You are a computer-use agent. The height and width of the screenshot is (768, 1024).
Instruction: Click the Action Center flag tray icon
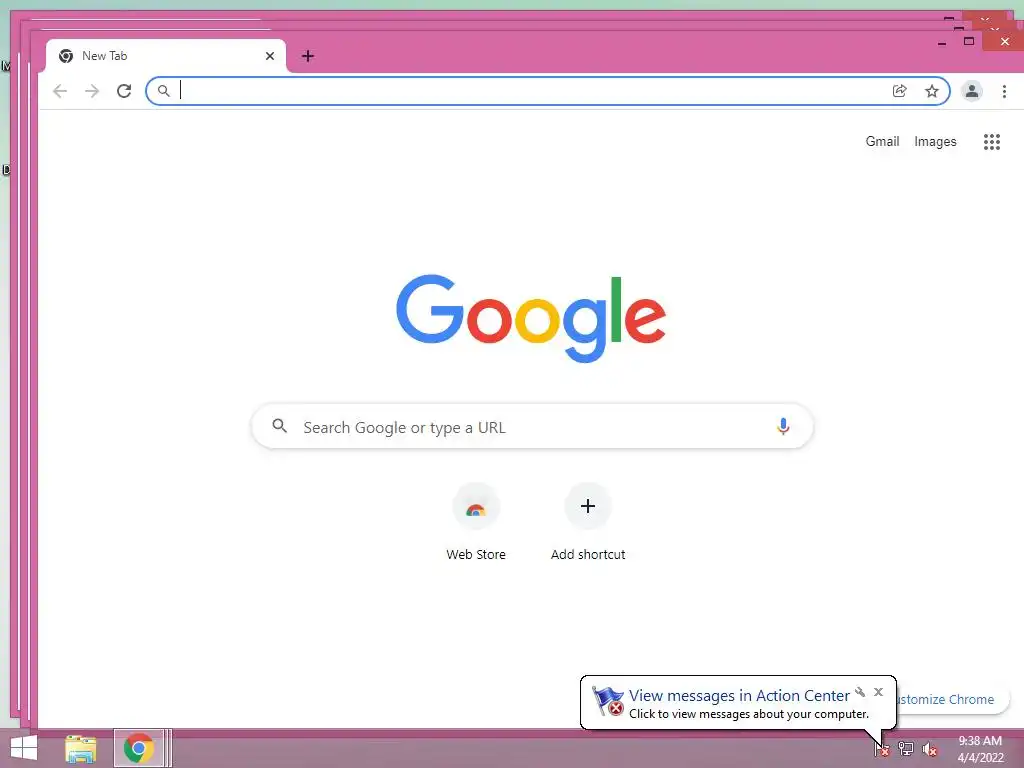pos(882,749)
